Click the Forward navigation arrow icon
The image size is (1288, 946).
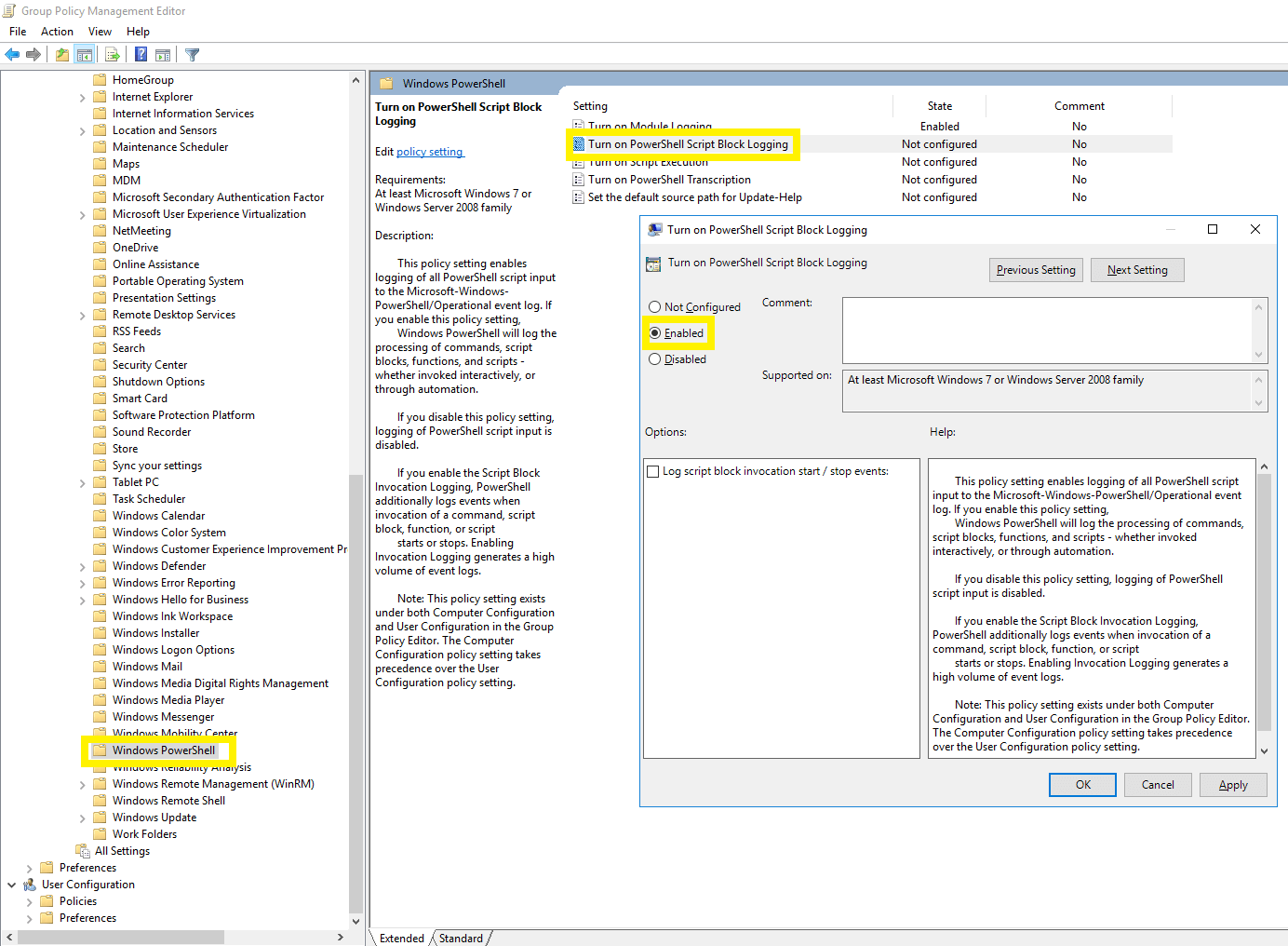34,54
